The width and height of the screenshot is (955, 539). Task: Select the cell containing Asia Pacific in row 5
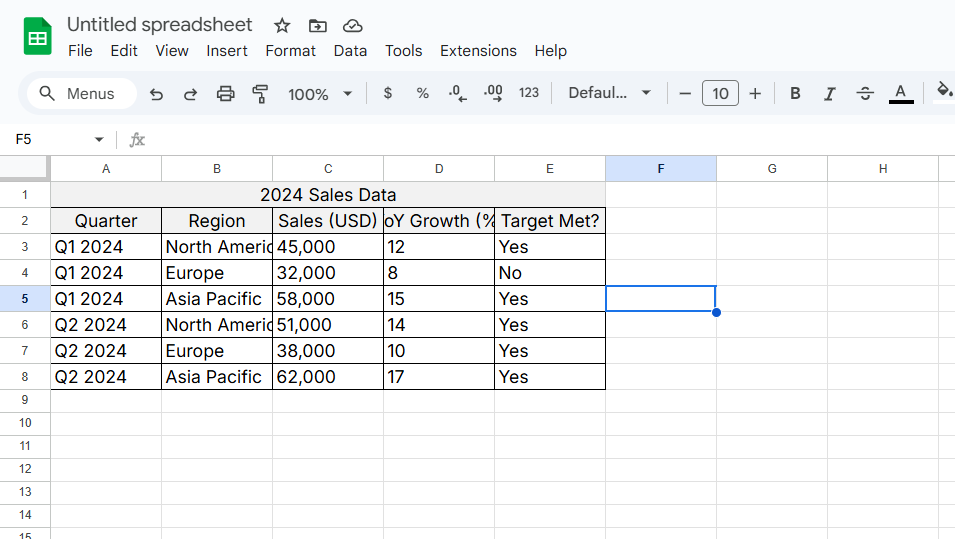pyautogui.click(x=216, y=299)
